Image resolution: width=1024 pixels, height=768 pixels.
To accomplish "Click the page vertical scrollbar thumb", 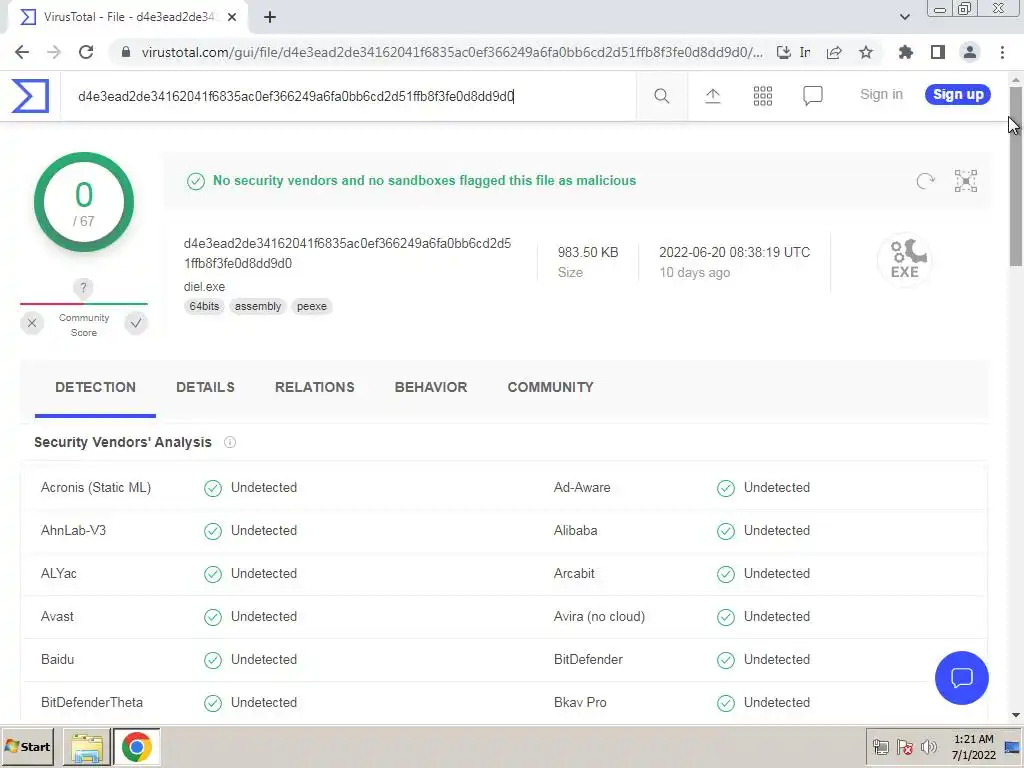I will (x=1016, y=175).
